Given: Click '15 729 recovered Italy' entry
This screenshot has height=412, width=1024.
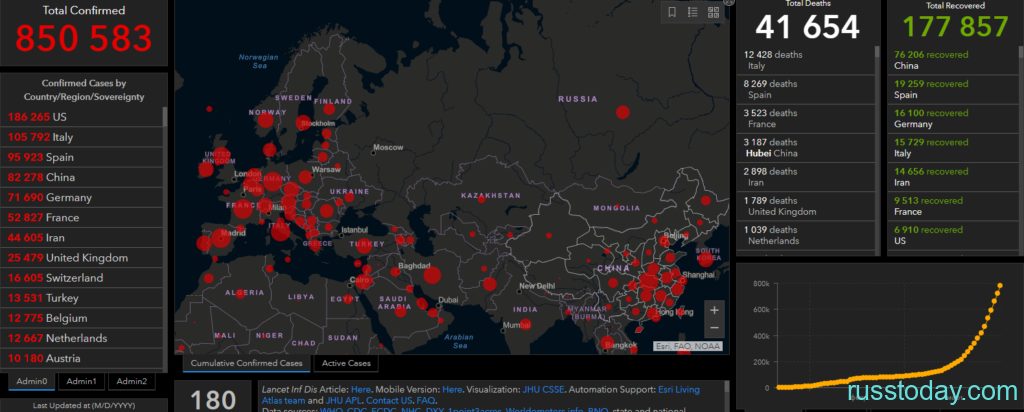Looking at the screenshot, I should tap(953, 148).
